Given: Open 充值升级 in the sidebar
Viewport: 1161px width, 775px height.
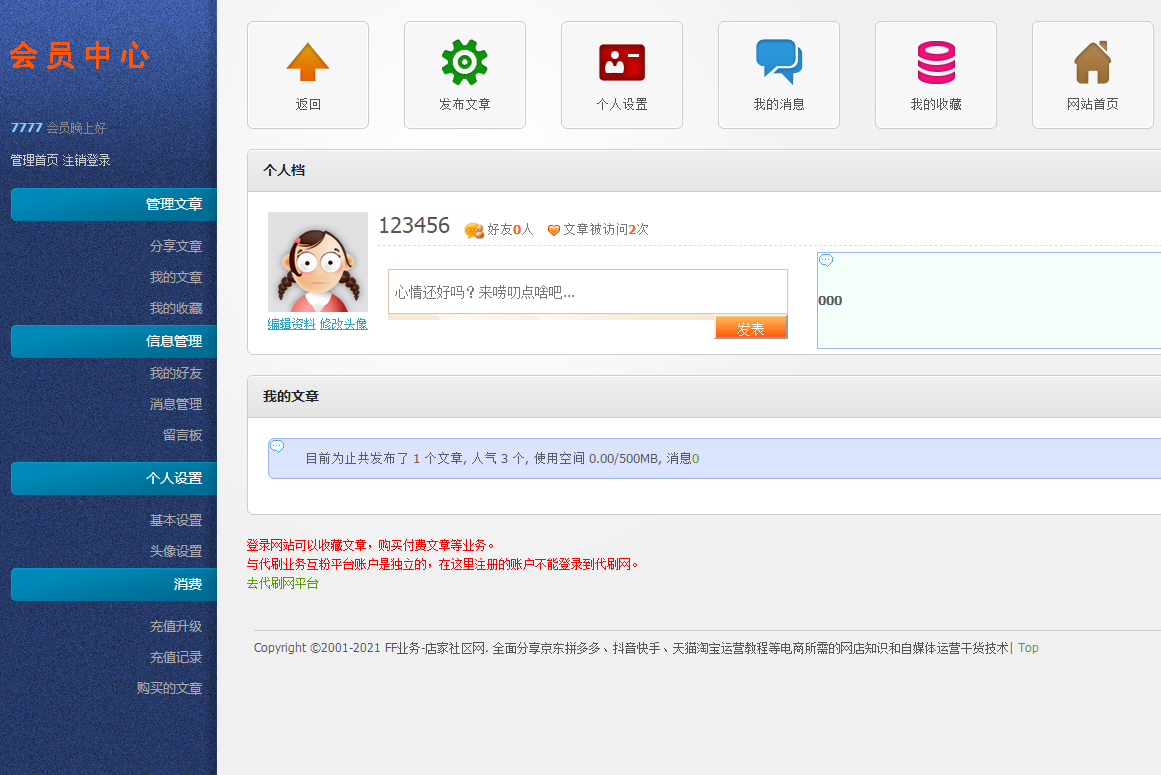Looking at the screenshot, I should [x=176, y=626].
